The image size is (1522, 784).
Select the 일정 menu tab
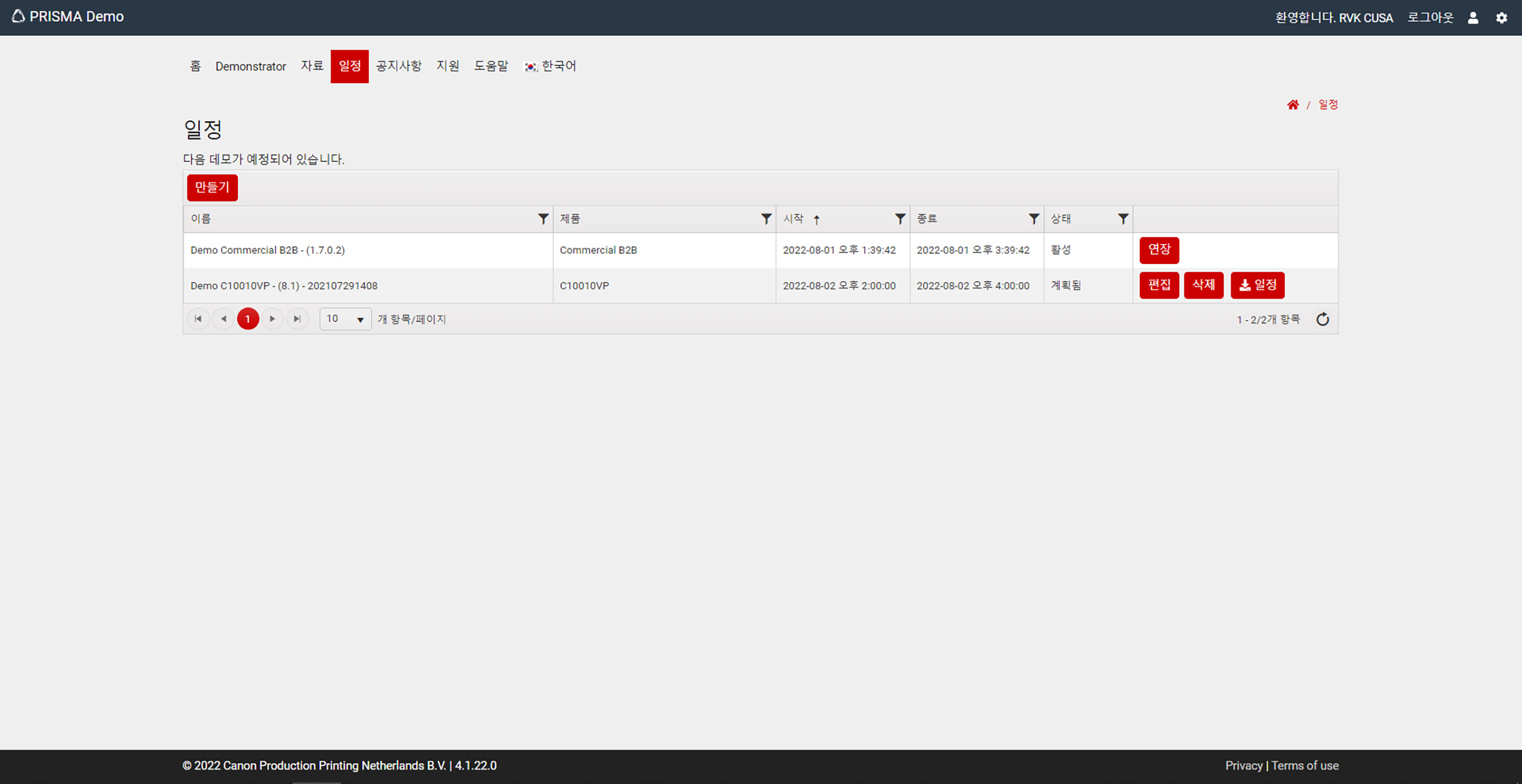coord(350,66)
